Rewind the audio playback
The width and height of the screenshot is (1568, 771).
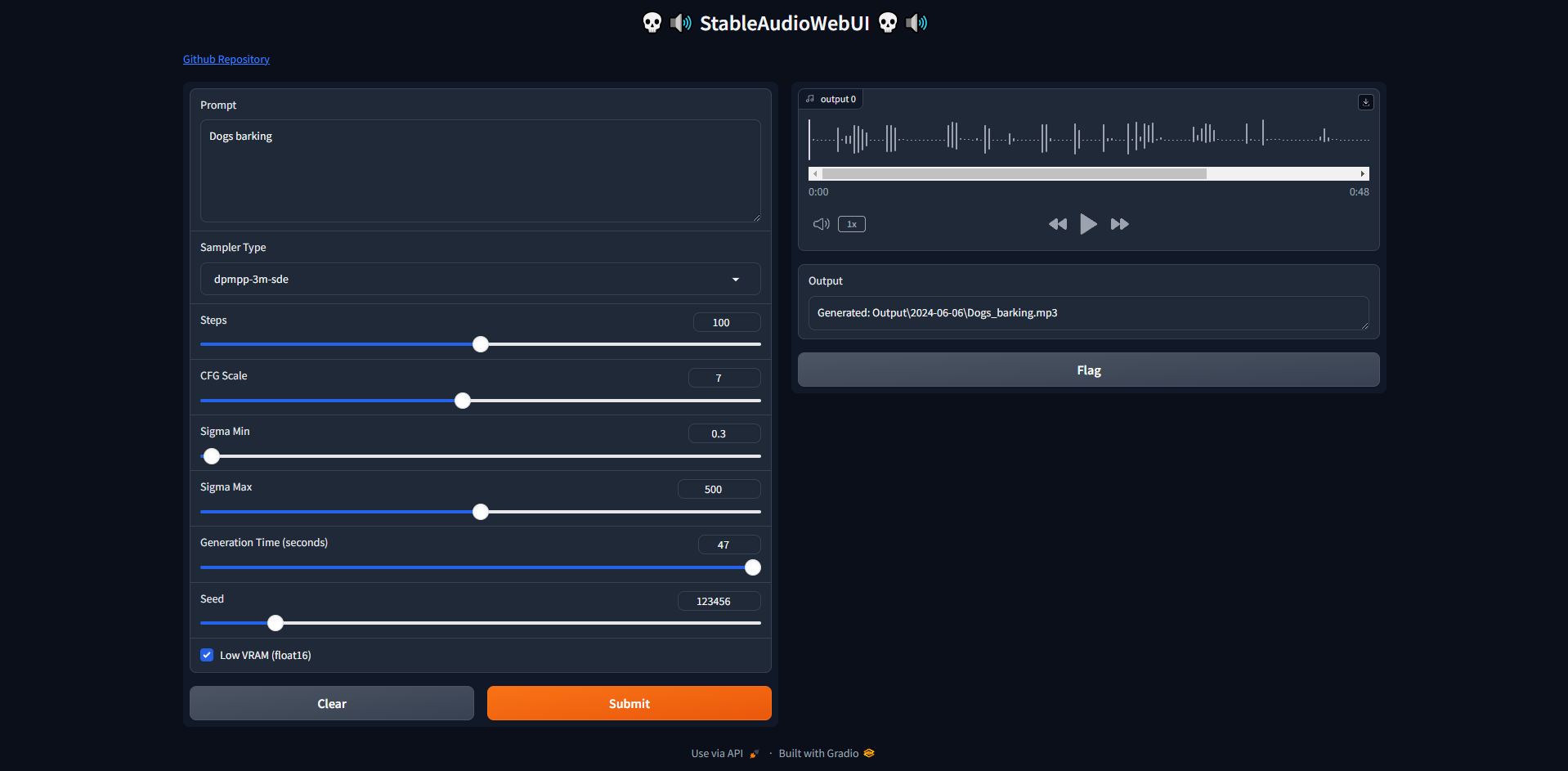click(1057, 224)
